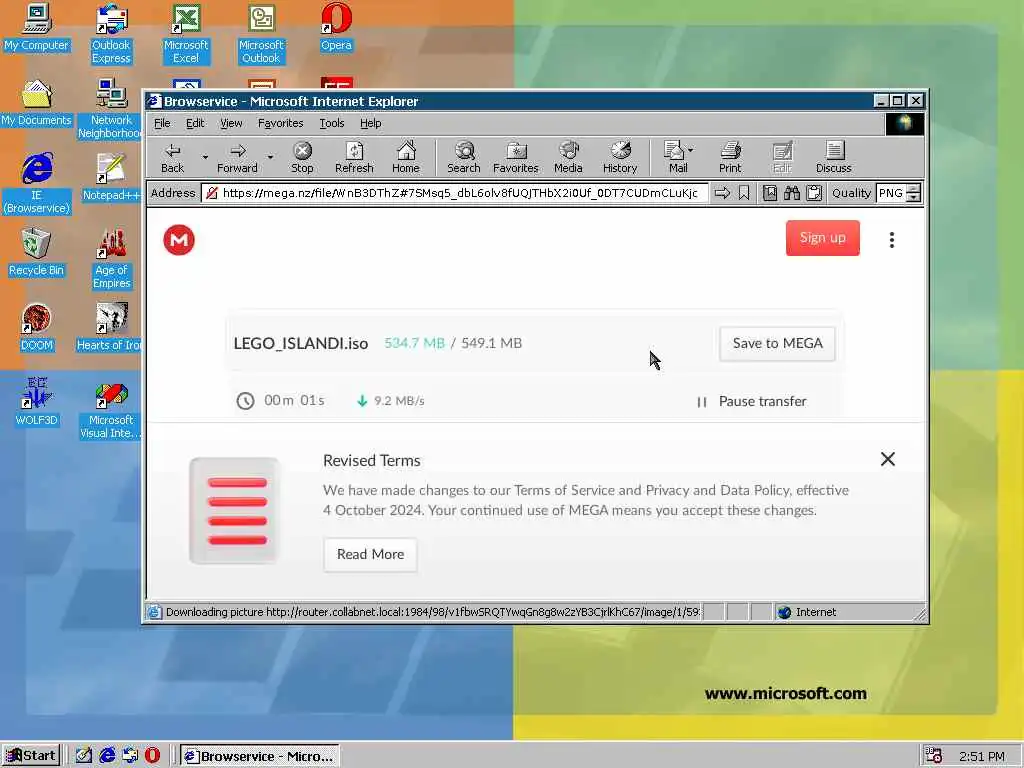Open the Tools menu
The width and height of the screenshot is (1024, 768).
tap(331, 123)
